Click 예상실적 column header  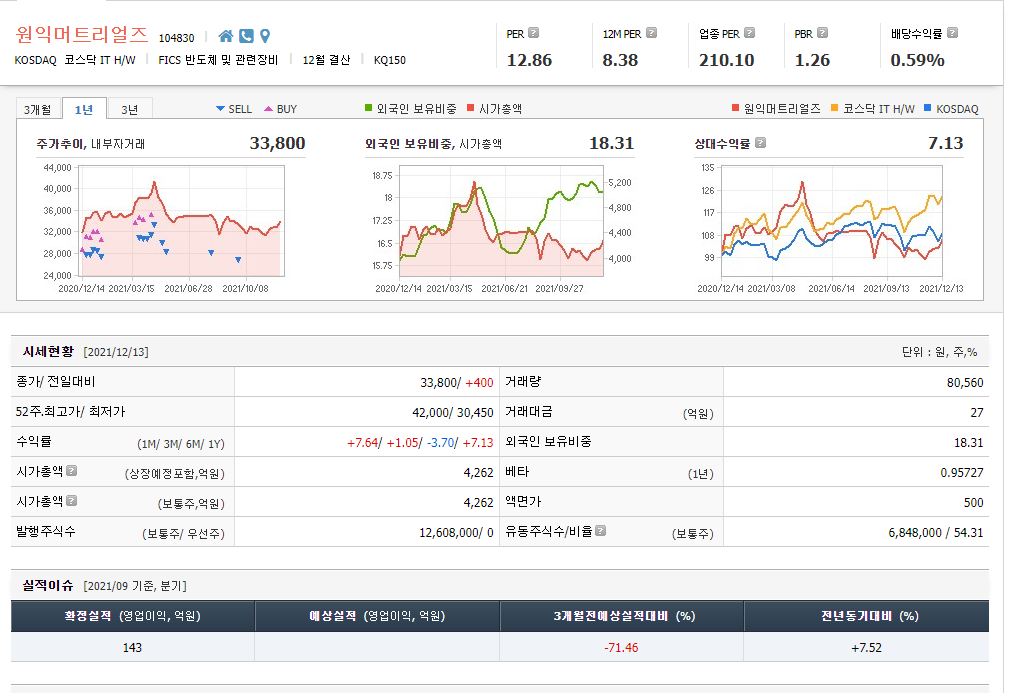[x=377, y=616]
